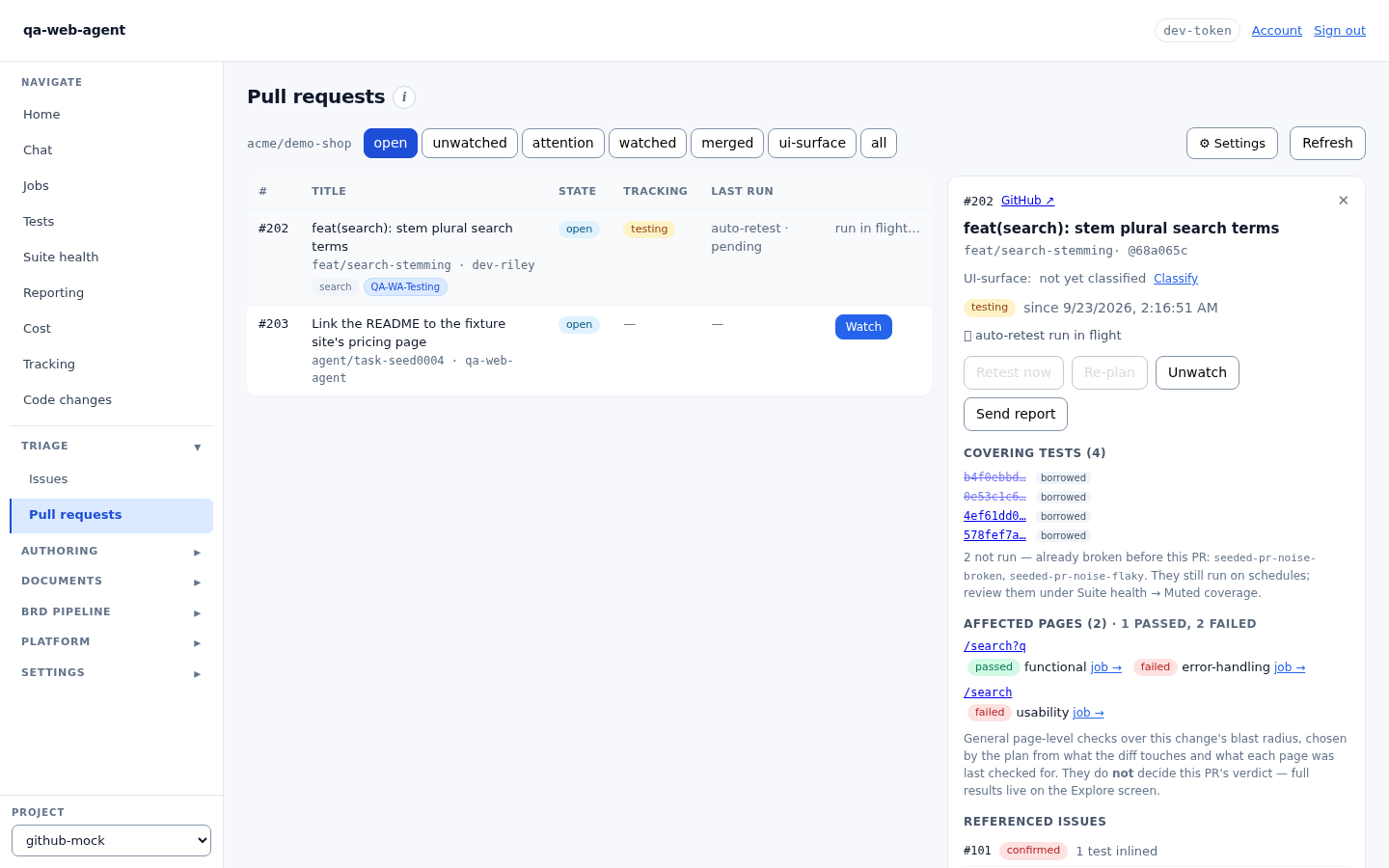Click the info icon beside Pull requests heading
The width and height of the screenshot is (1389, 868).
click(404, 97)
